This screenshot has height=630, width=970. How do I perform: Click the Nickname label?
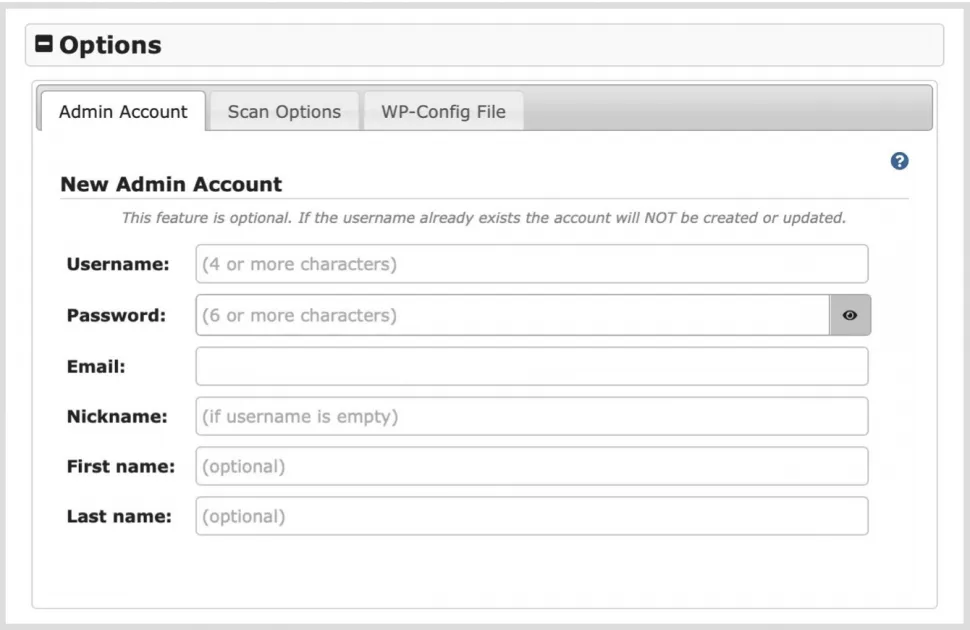(x=117, y=416)
